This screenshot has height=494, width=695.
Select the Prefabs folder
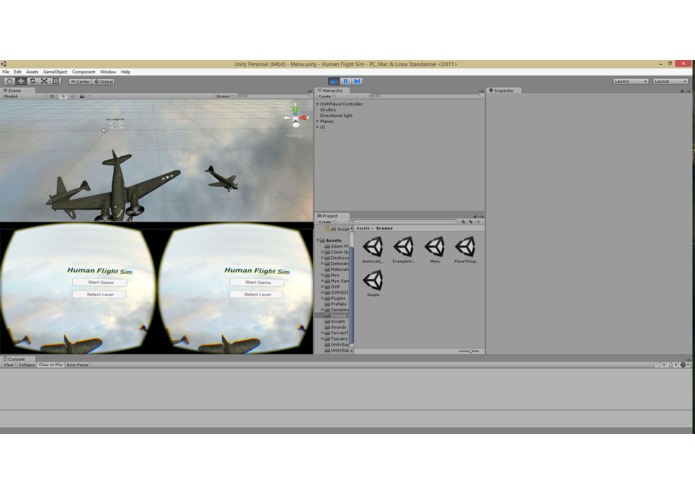click(336, 304)
